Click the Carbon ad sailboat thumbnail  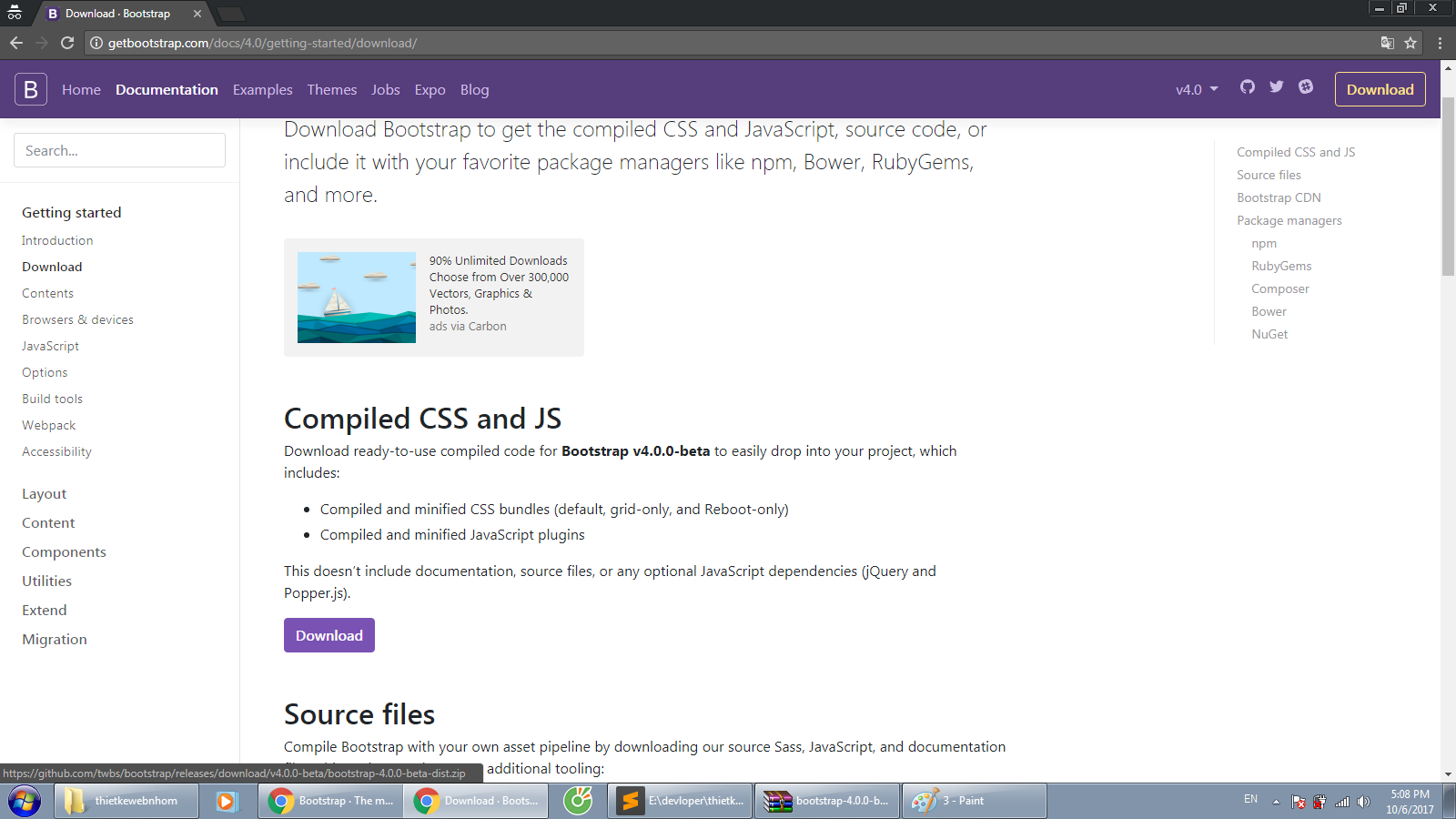(357, 298)
